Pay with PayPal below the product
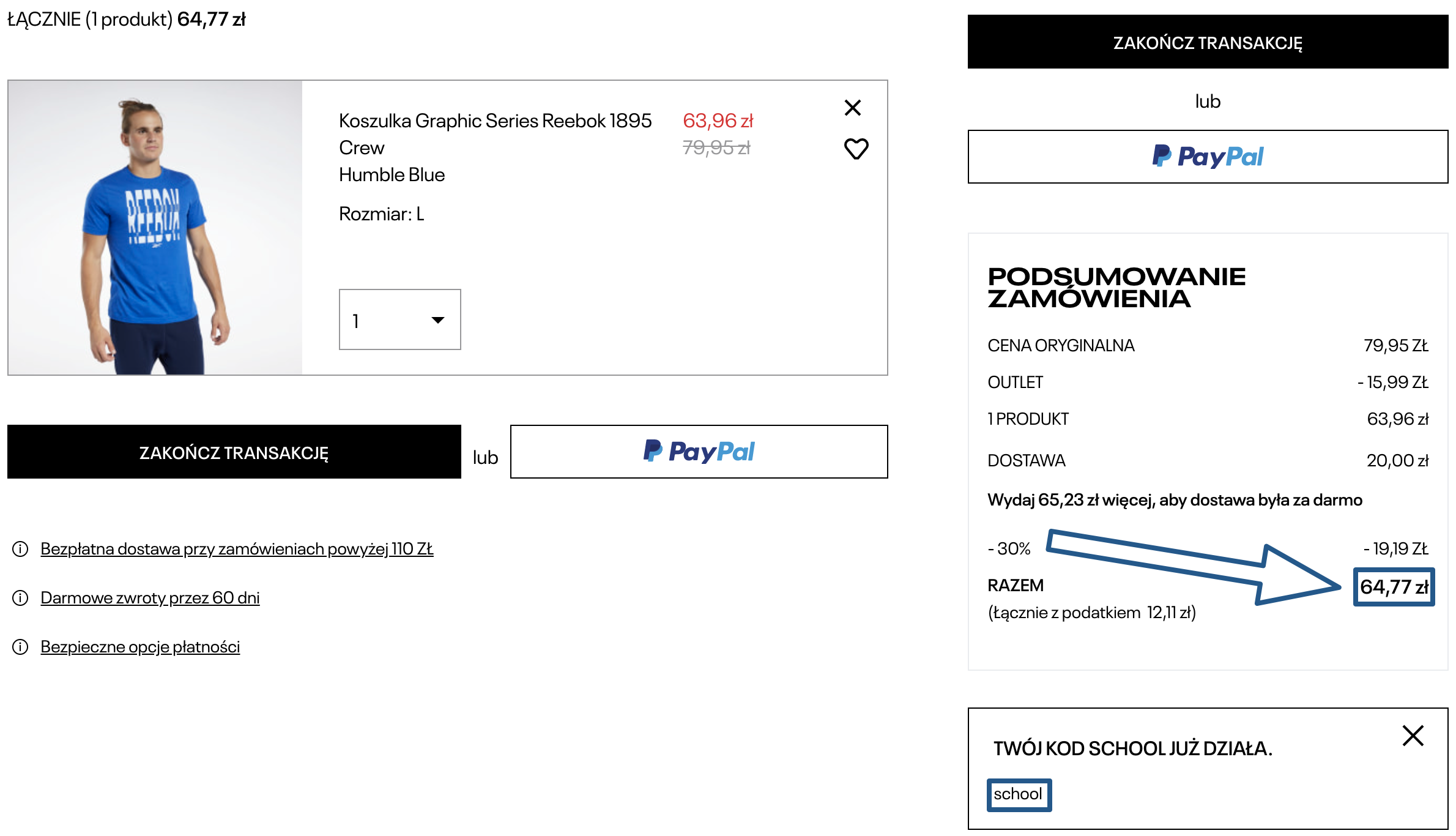This screenshot has width=1456, height=836. (699, 452)
